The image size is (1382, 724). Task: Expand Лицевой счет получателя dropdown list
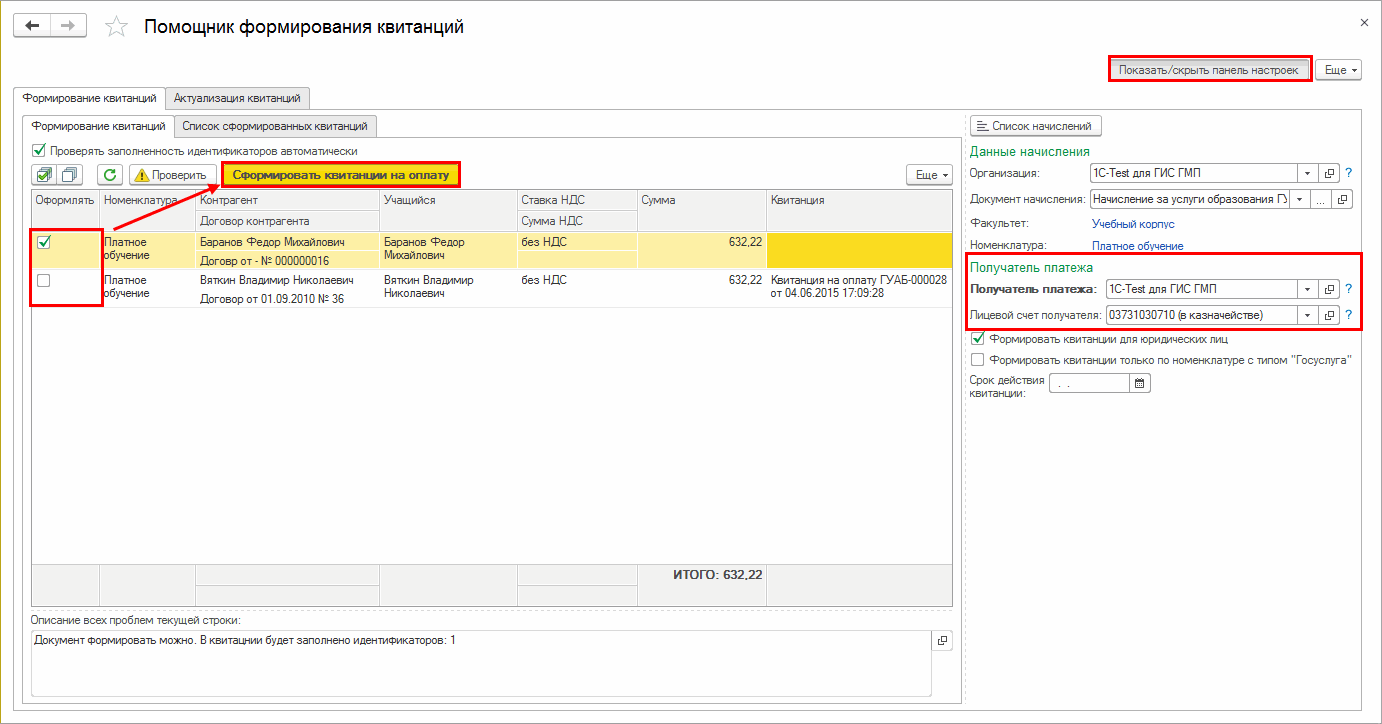(x=1308, y=315)
